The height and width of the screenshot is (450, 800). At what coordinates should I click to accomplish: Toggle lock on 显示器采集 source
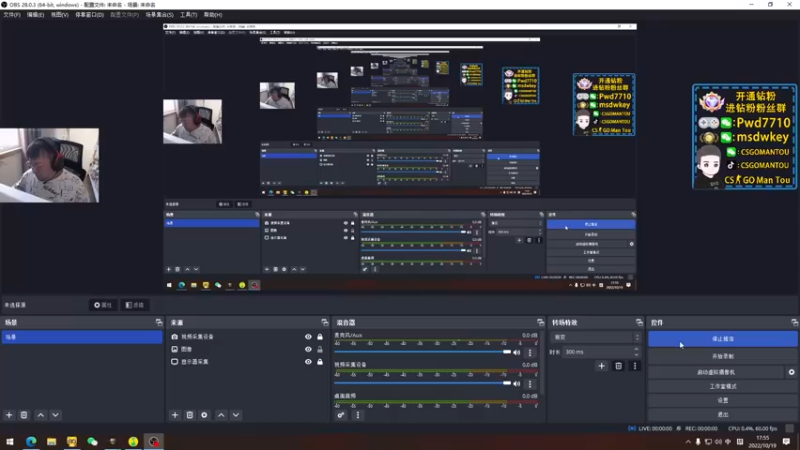(320, 362)
